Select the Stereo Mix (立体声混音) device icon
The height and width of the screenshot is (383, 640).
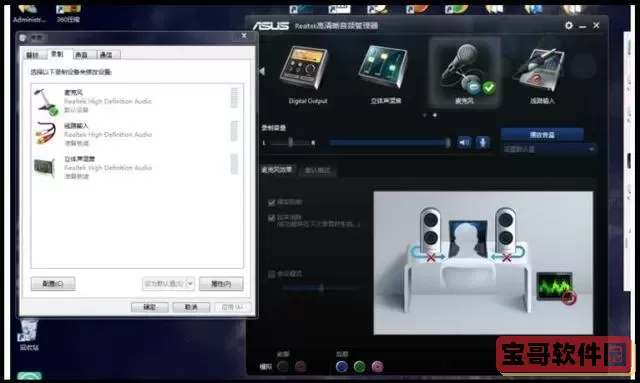pyautogui.click(x=383, y=67)
